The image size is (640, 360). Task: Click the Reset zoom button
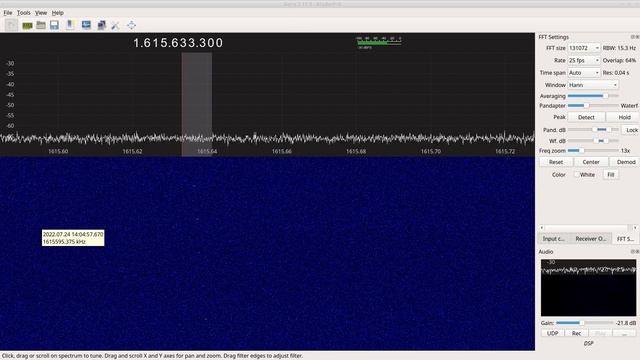pos(556,162)
